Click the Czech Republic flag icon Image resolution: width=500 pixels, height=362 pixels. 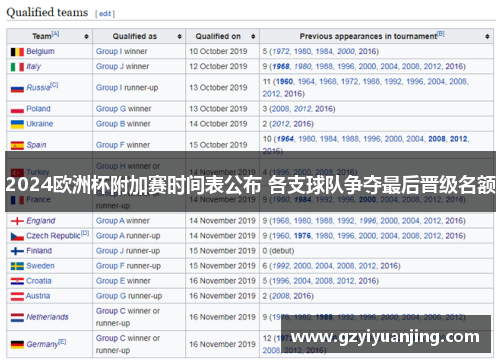[17, 236]
